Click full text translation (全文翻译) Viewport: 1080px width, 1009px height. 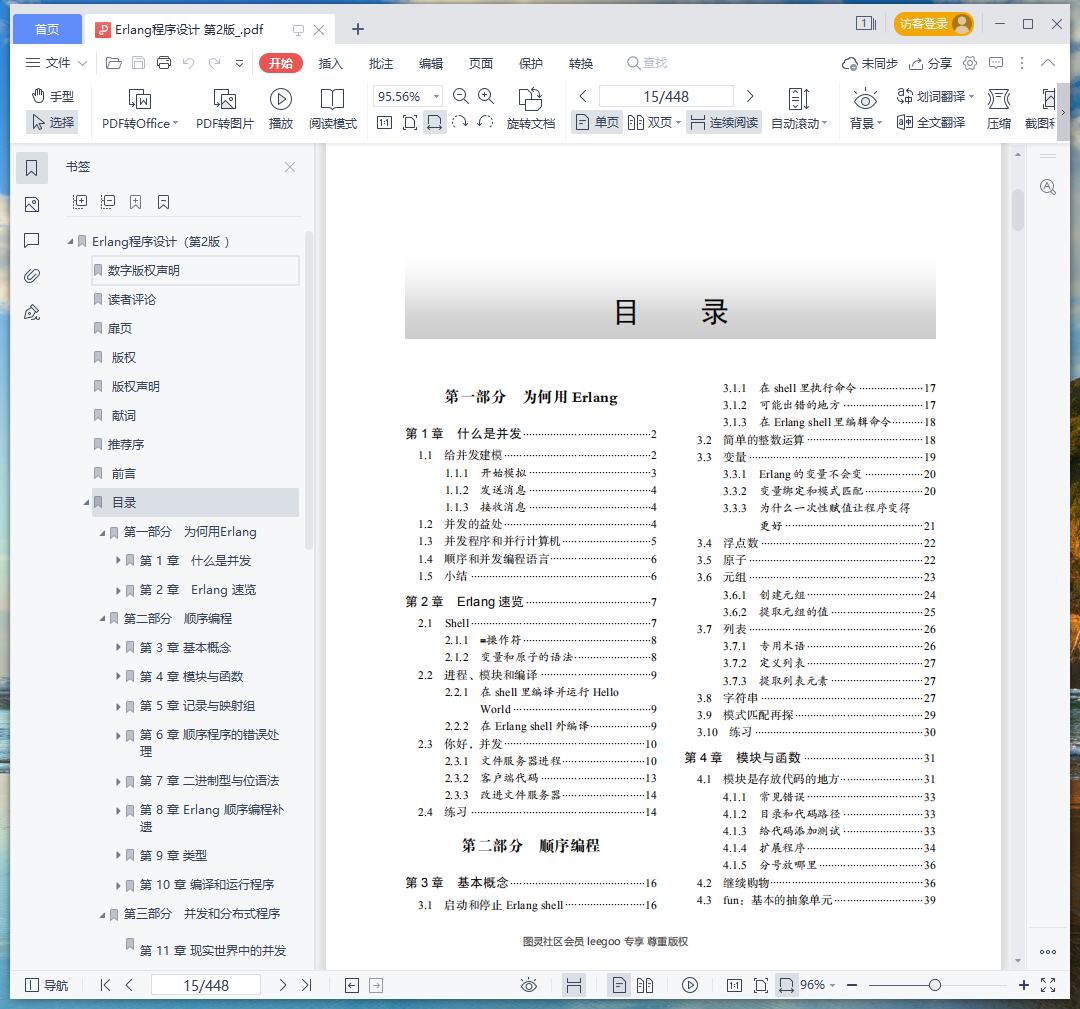pos(931,123)
